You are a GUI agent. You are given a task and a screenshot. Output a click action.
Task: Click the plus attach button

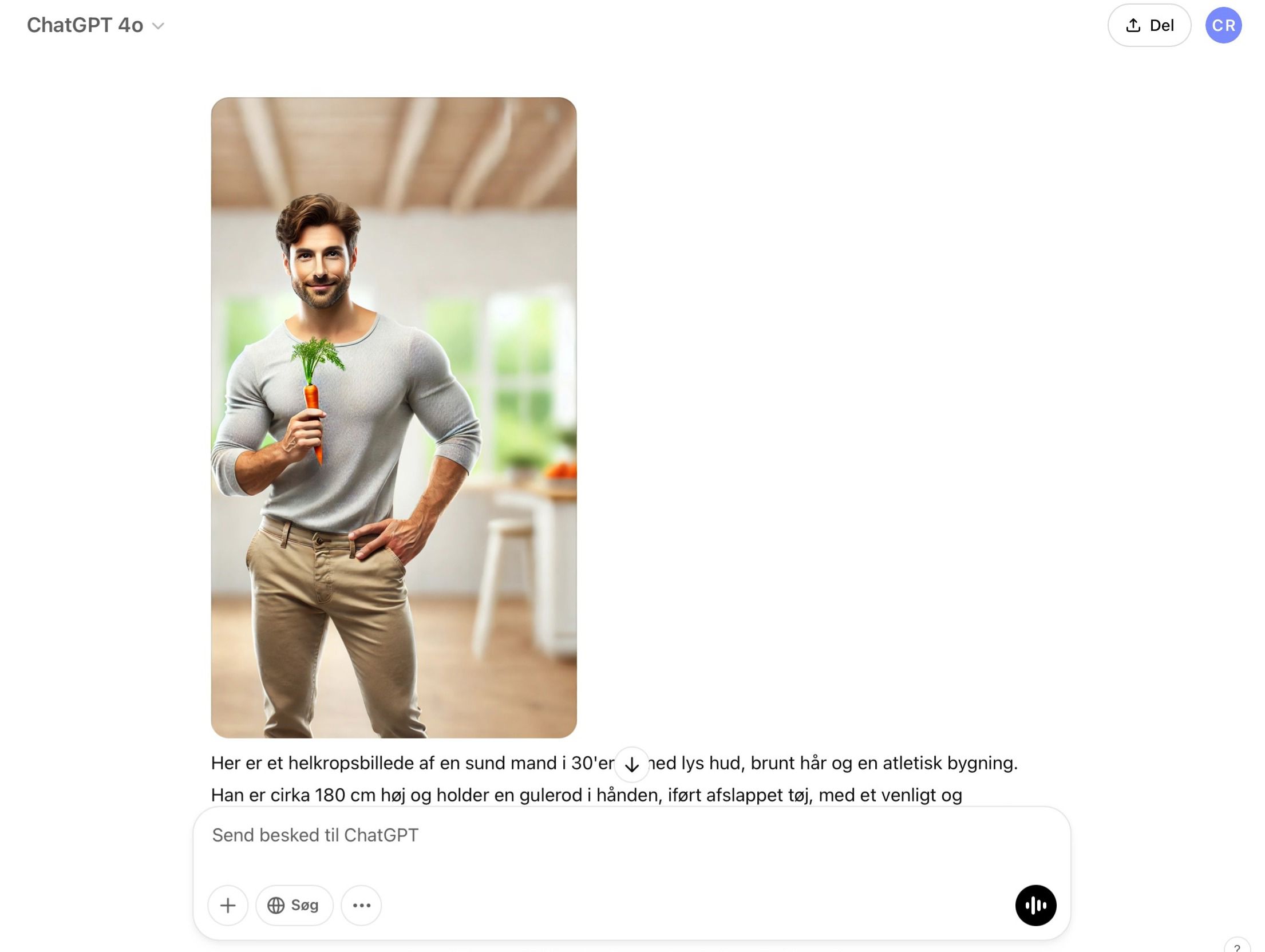[x=228, y=905]
